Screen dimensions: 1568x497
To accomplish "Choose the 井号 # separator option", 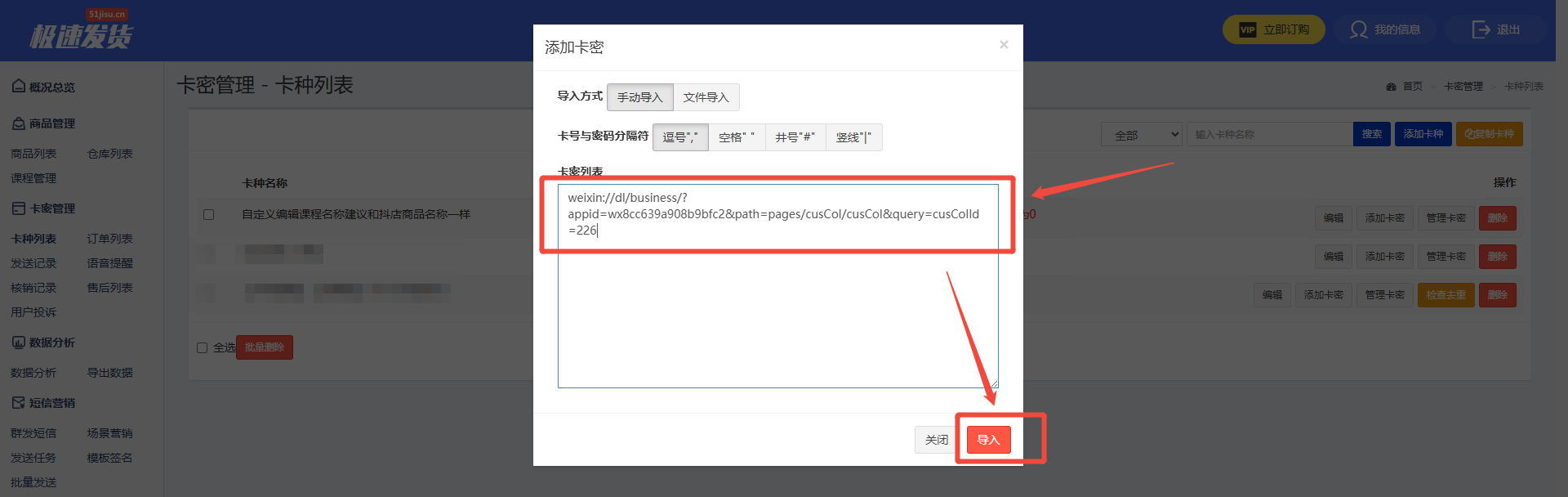I will click(795, 137).
